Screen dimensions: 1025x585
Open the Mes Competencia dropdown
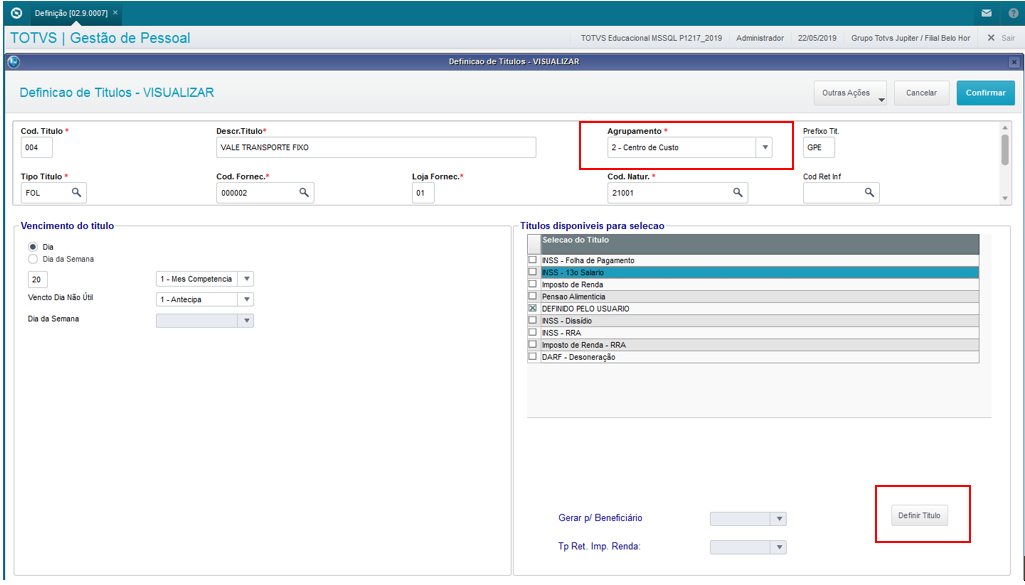click(x=246, y=278)
